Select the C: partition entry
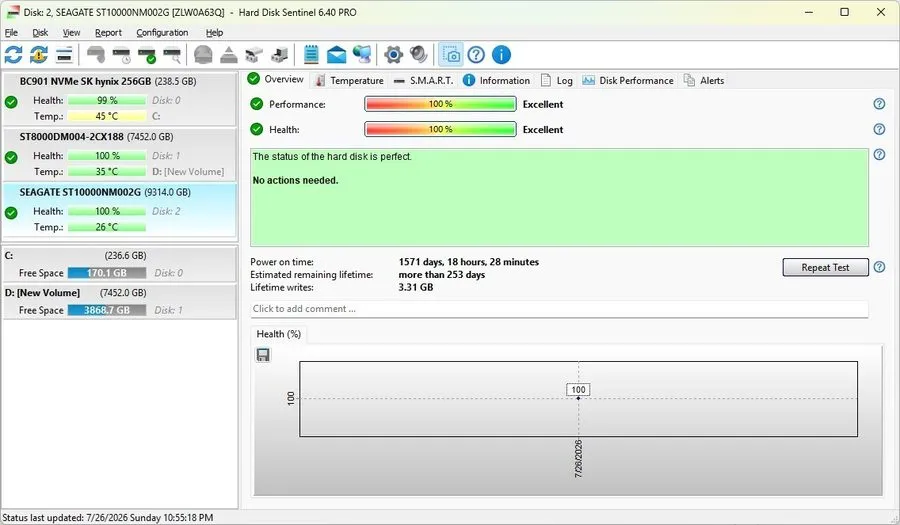The width and height of the screenshot is (900, 525). pos(119,264)
